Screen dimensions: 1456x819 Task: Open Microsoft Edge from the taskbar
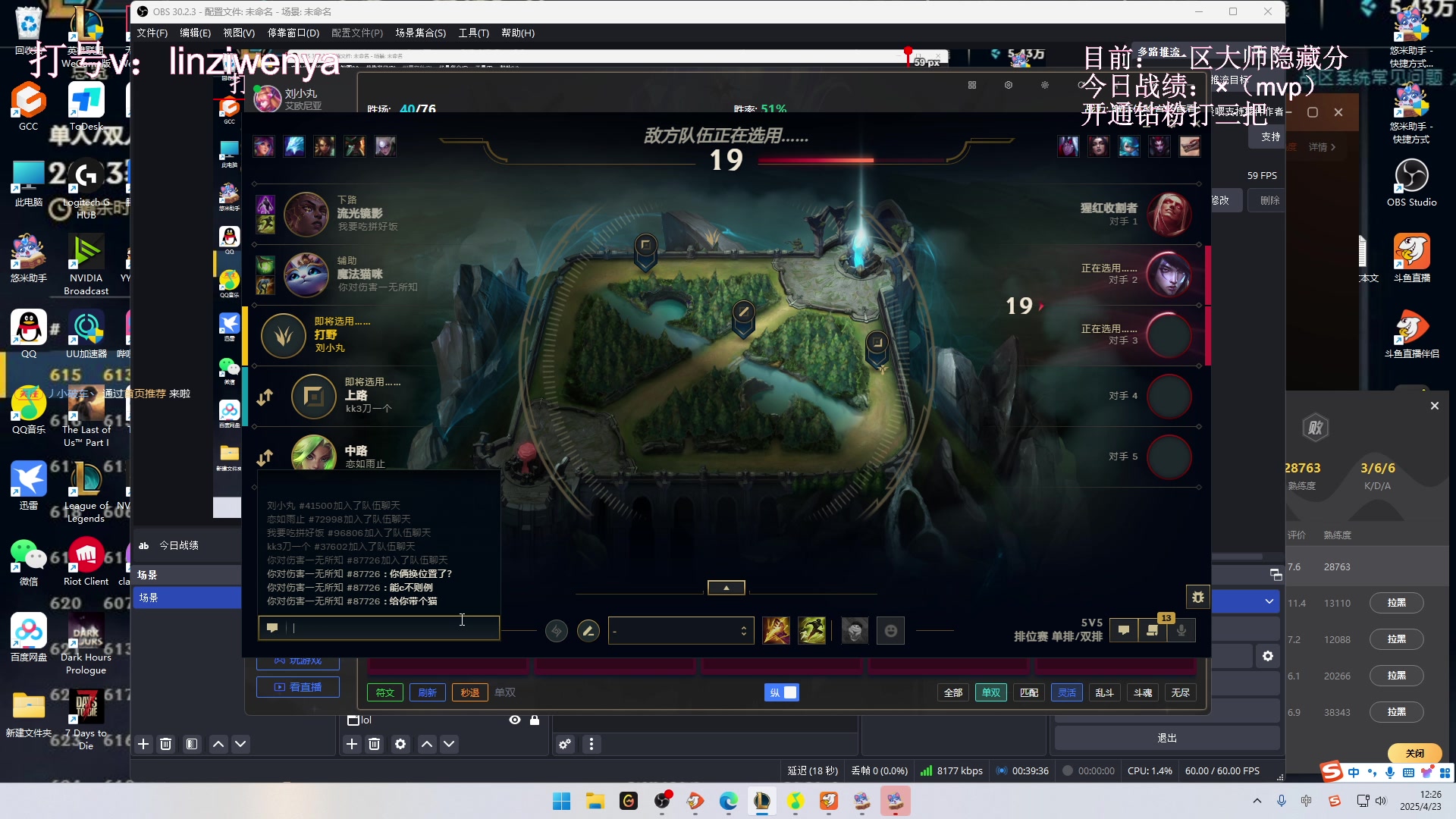[x=729, y=801]
